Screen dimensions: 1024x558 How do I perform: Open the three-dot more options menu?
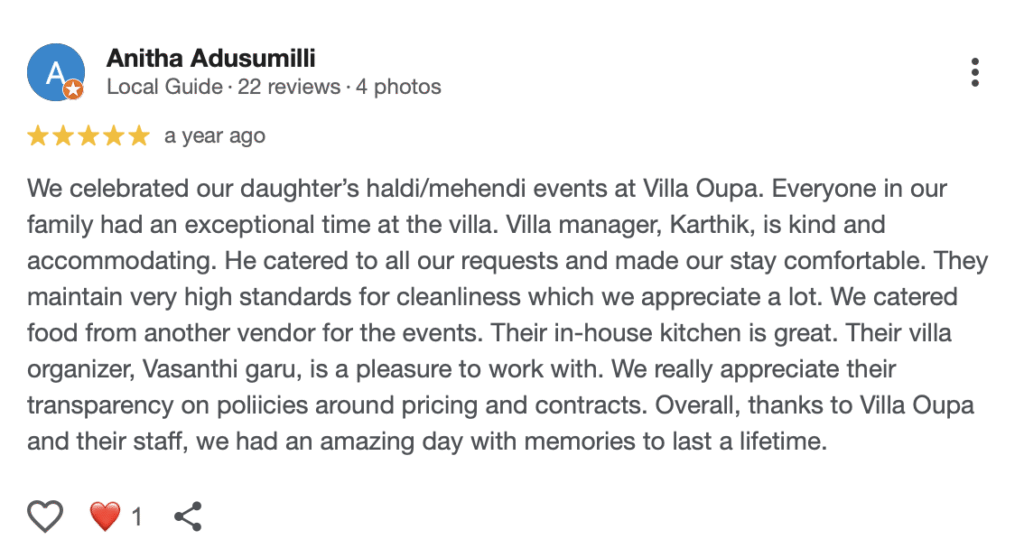click(x=975, y=72)
